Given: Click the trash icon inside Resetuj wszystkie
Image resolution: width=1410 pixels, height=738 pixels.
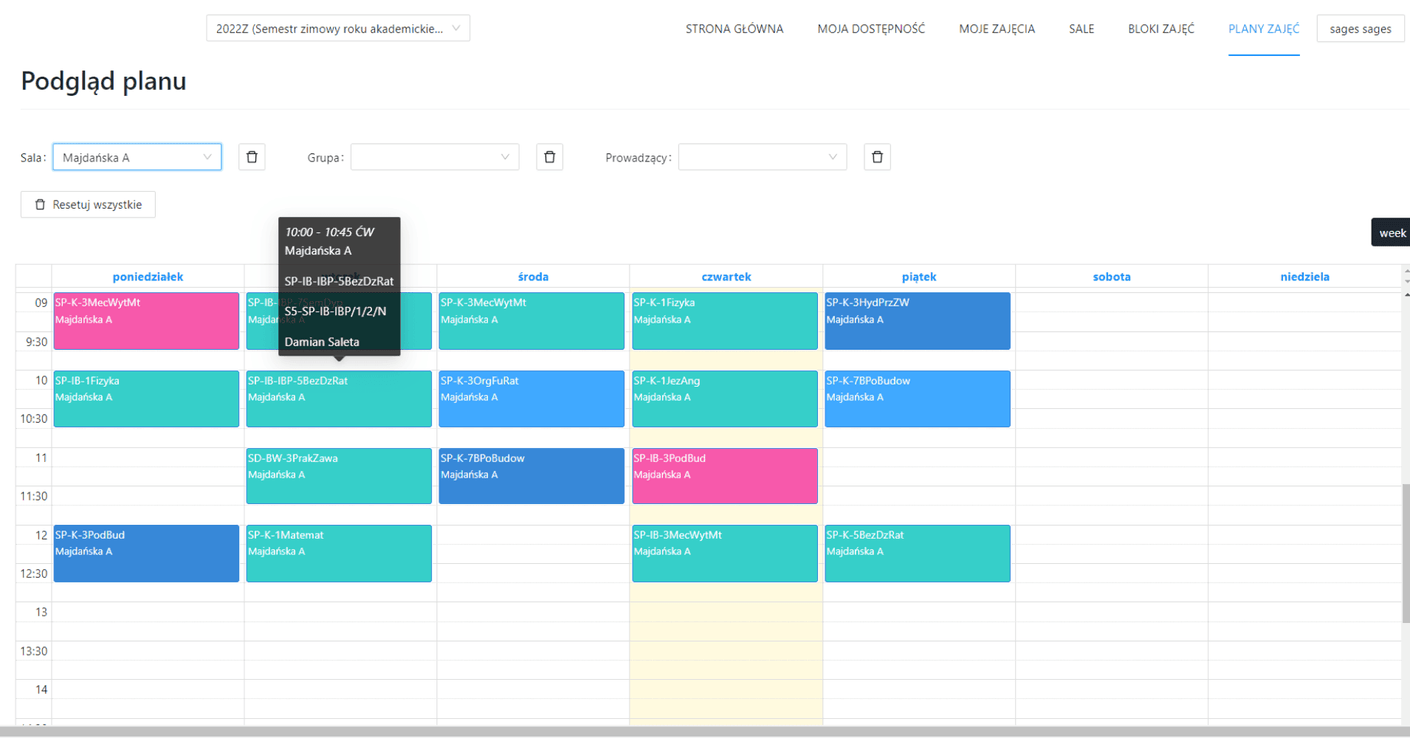Looking at the screenshot, I should pos(42,204).
